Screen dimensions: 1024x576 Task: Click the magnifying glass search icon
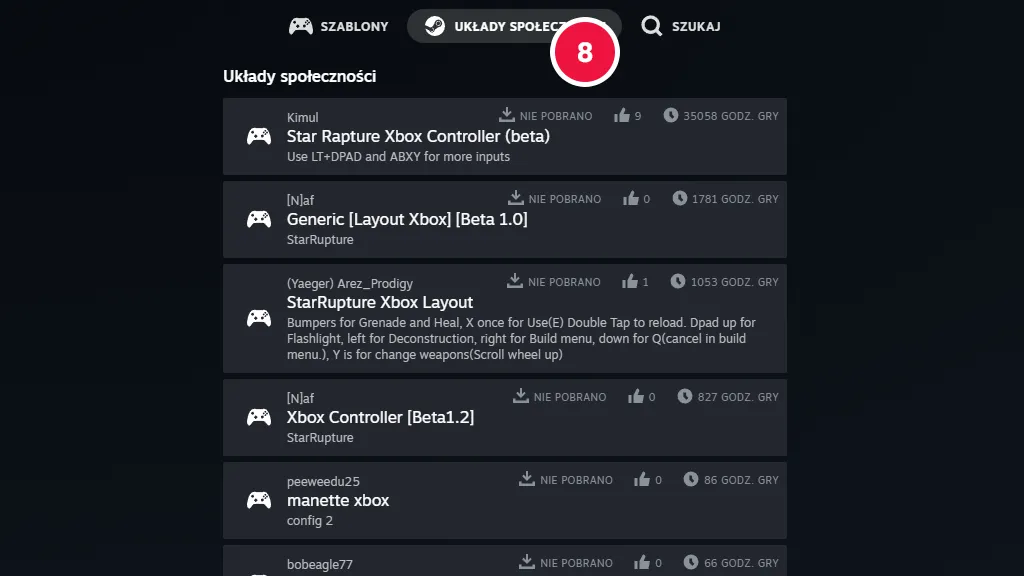tap(651, 26)
